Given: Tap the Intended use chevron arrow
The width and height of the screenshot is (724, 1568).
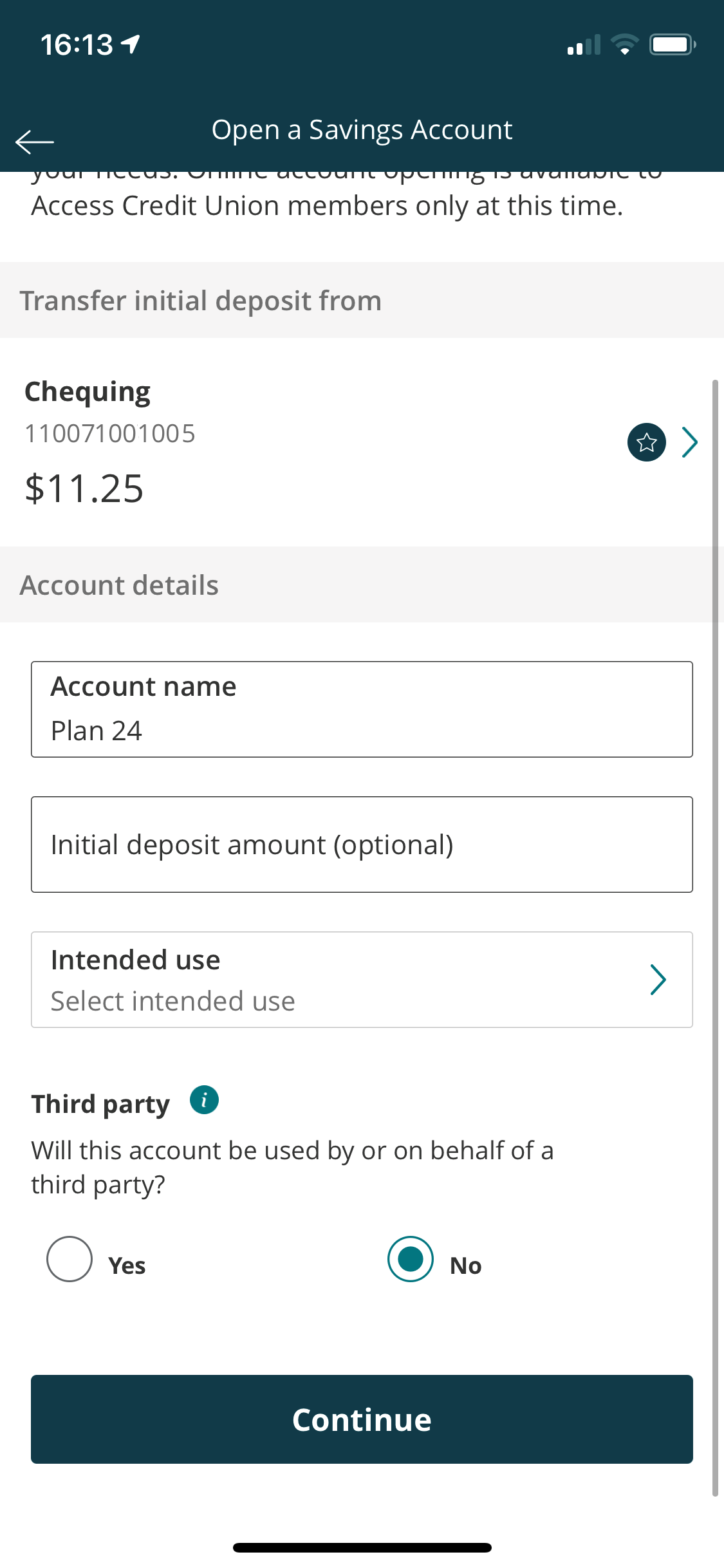Looking at the screenshot, I should pos(658,980).
